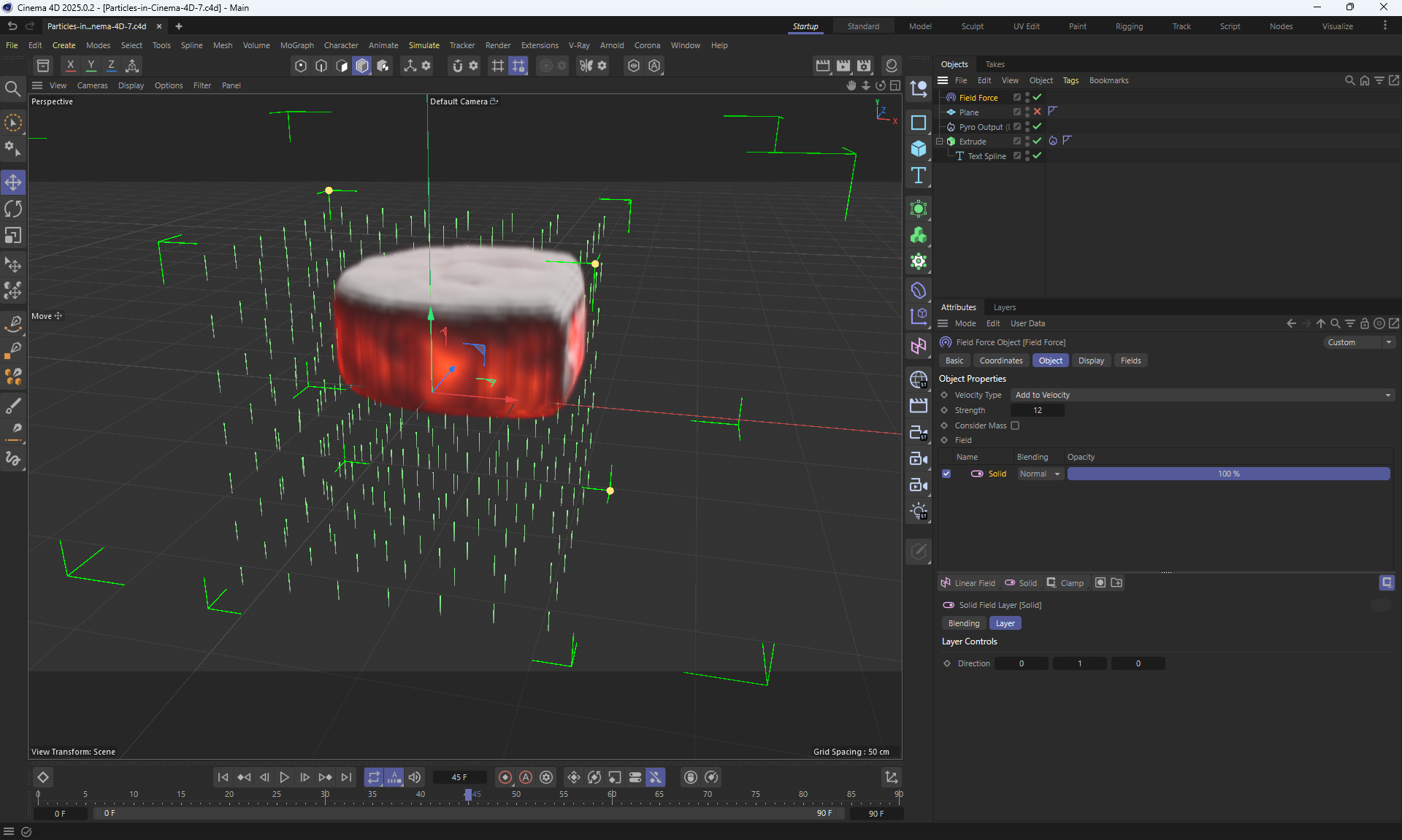Toggle the Plane object enable mark

pyautogui.click(x=1037, y=112)
